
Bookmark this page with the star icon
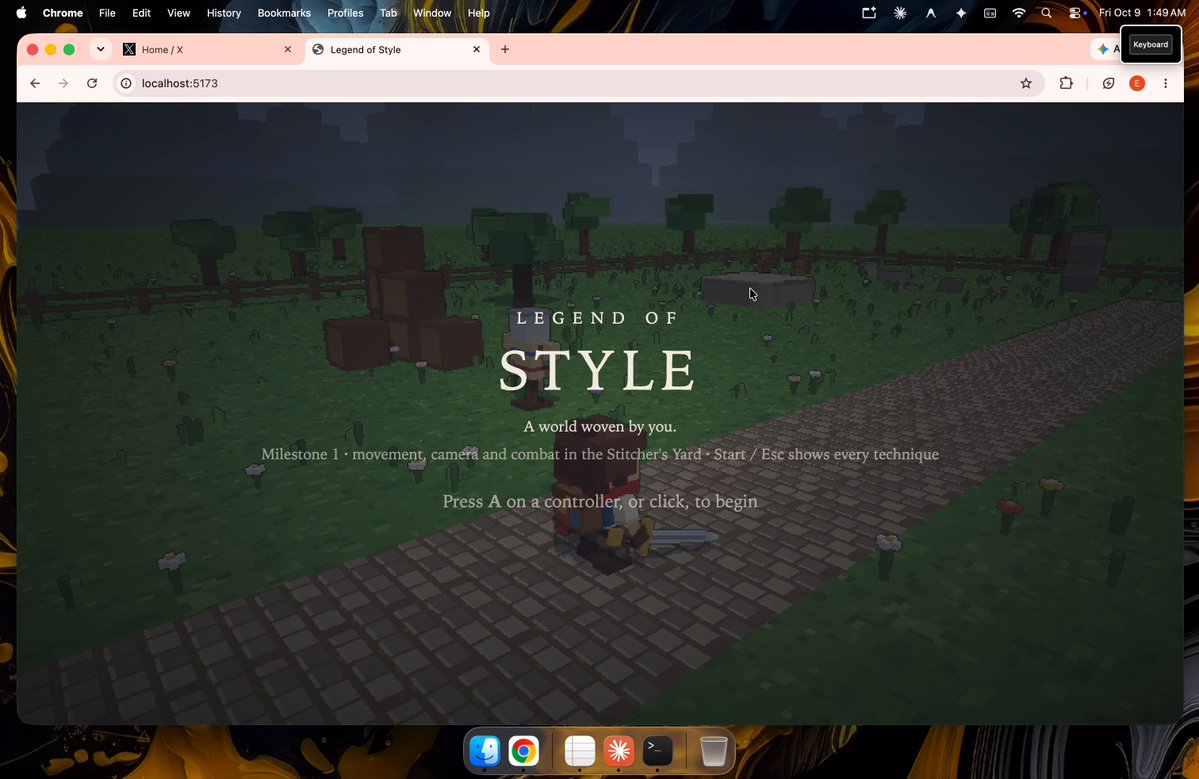pos(1026,83)
